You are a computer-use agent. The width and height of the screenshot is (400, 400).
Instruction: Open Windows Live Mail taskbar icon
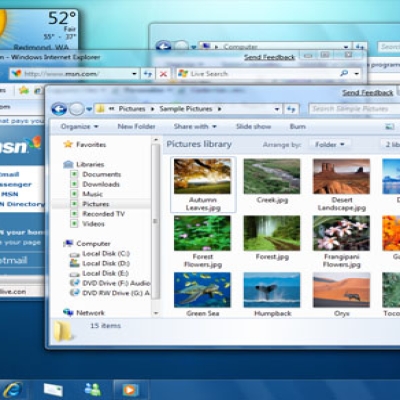[53, 390]
